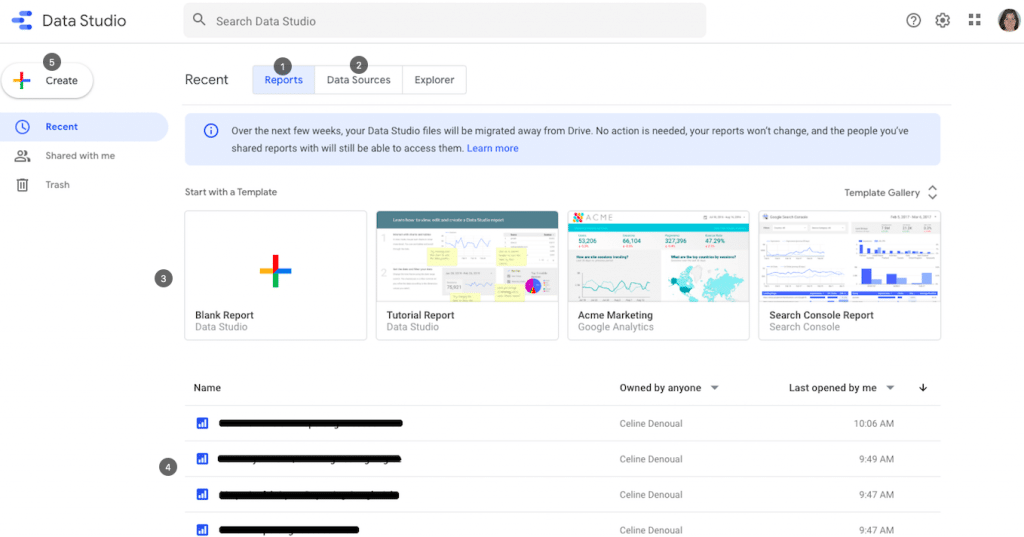Image resolution: width=1024 pixels, height=537 pixels.
Task: Click the Name column header
Action: (207, 387)
